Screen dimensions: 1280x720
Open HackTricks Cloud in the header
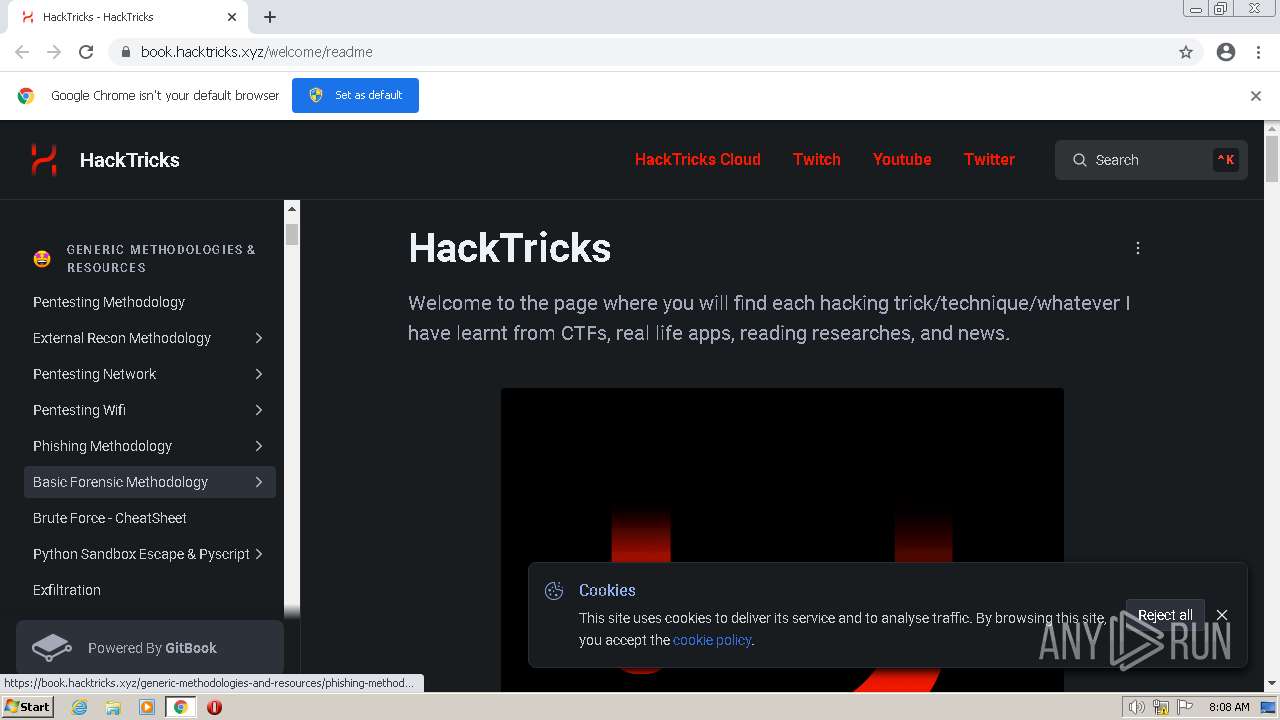(698, 159)
